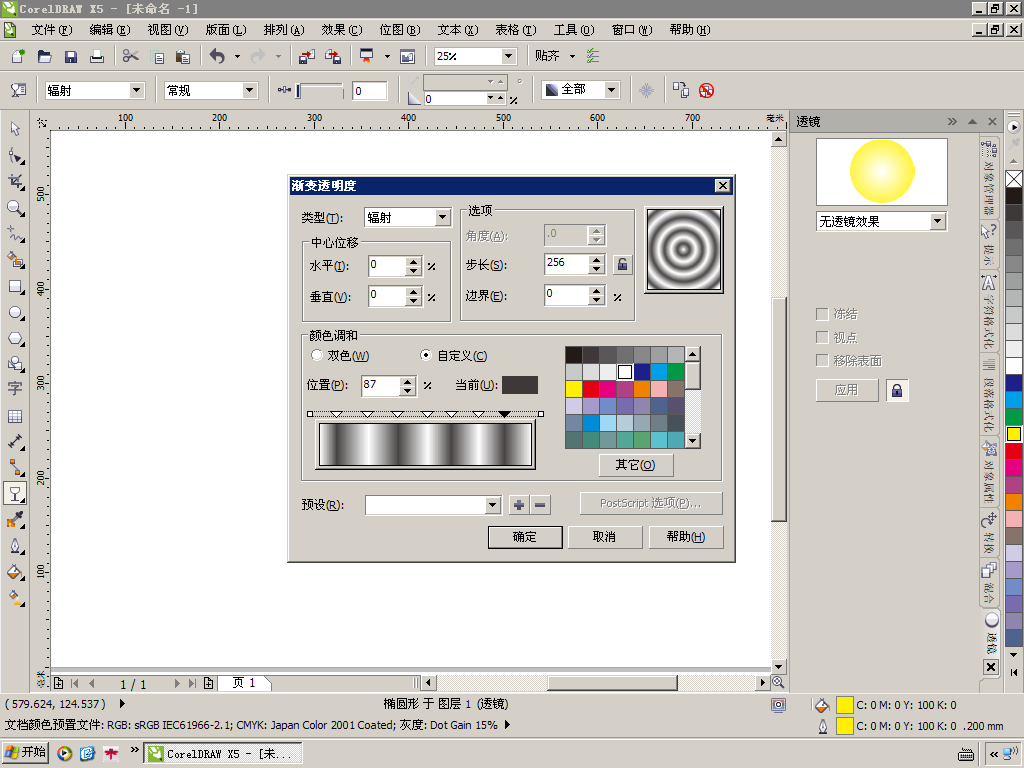The height and width of the screenshot is (768, 1024).
Task: Select the 双色 radio button
Action: click(x=317, y=355)
